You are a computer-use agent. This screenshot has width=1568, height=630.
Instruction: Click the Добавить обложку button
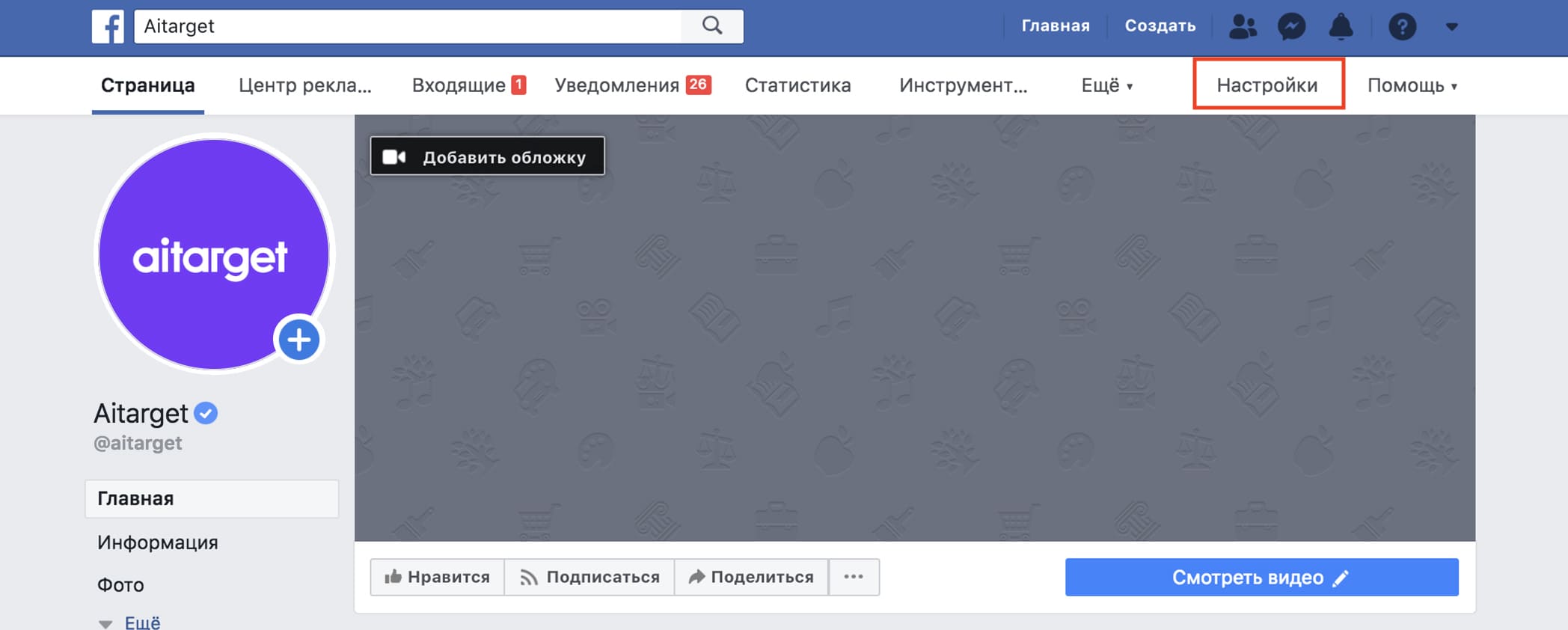tap(487, 156)
